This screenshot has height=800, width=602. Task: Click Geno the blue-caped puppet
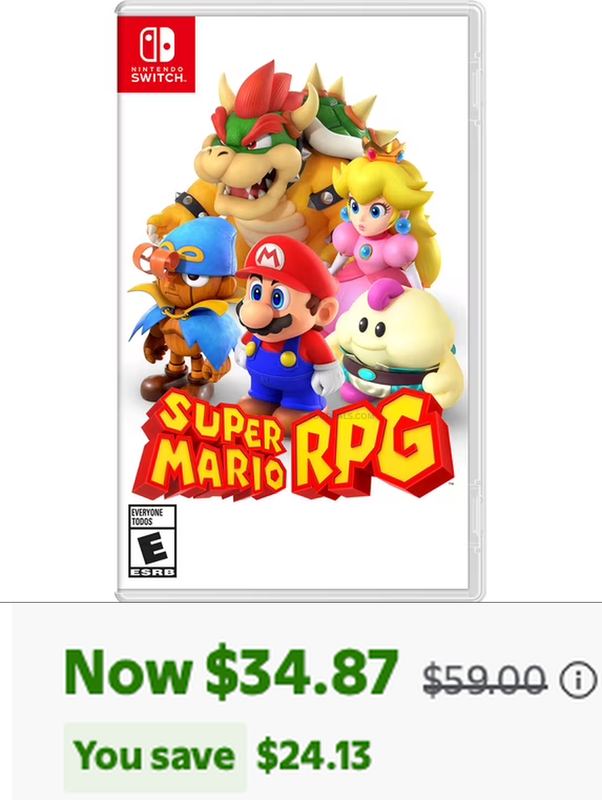coord(186,306)
